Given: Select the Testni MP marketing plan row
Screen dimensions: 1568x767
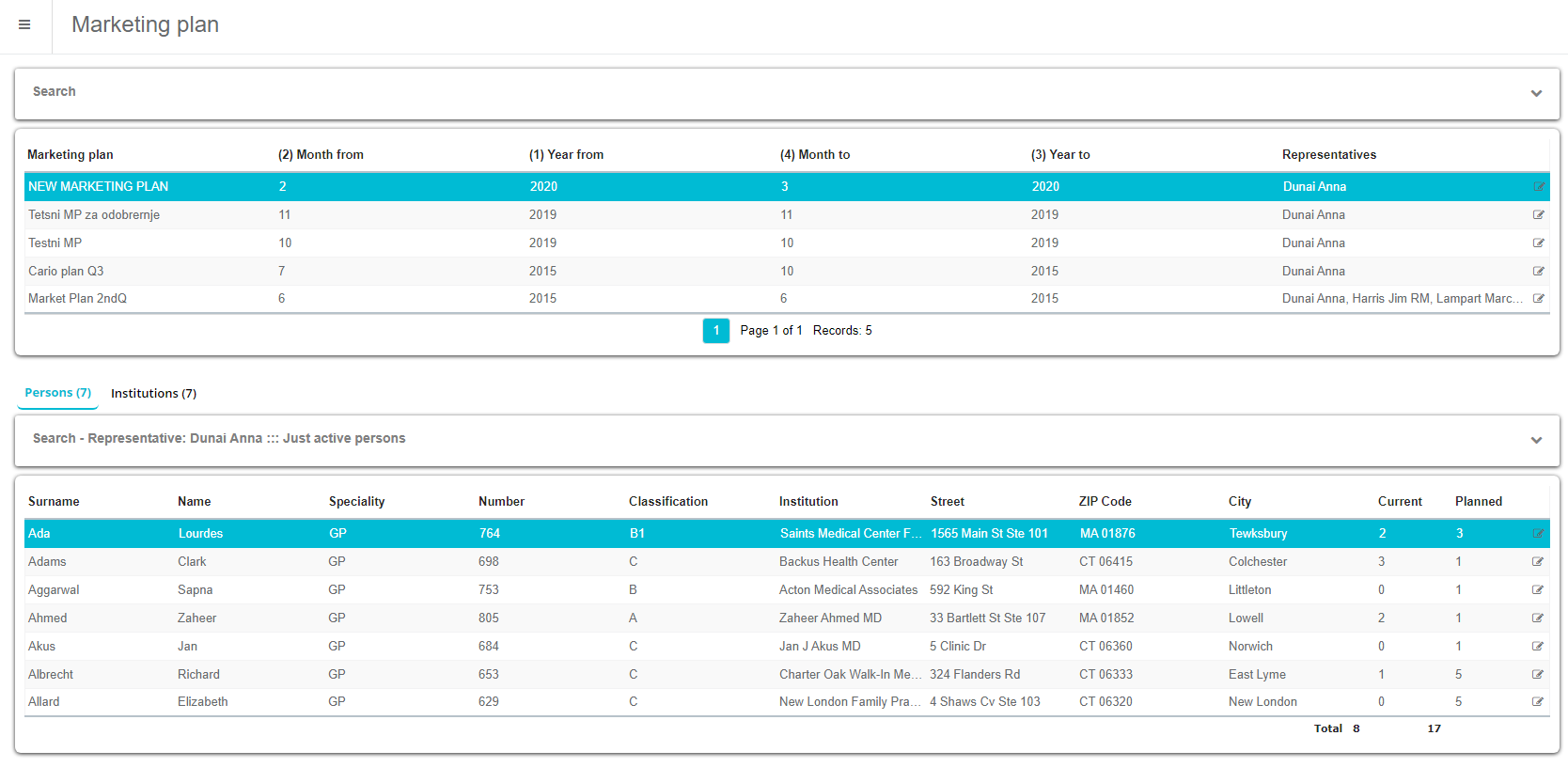Looking at the screenshot, I should click(x=55, y=243).
